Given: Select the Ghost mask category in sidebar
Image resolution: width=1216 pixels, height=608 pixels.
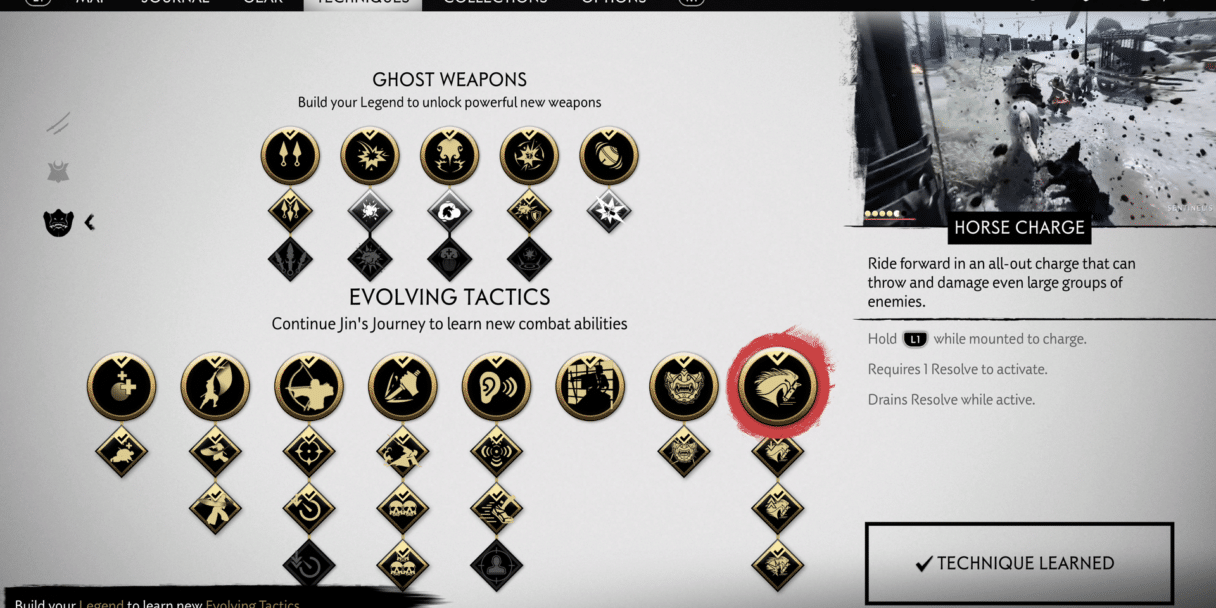Looking at the screenshot, I should 59,222.
